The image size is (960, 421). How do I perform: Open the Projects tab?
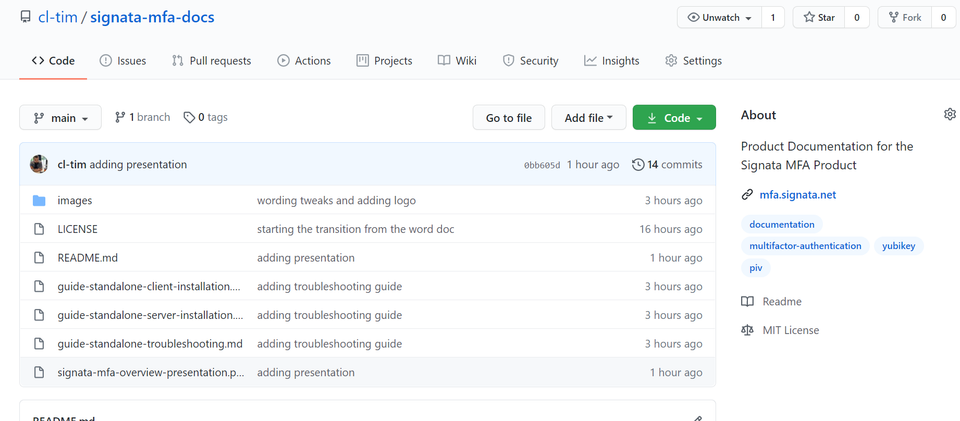pos(384,61)
